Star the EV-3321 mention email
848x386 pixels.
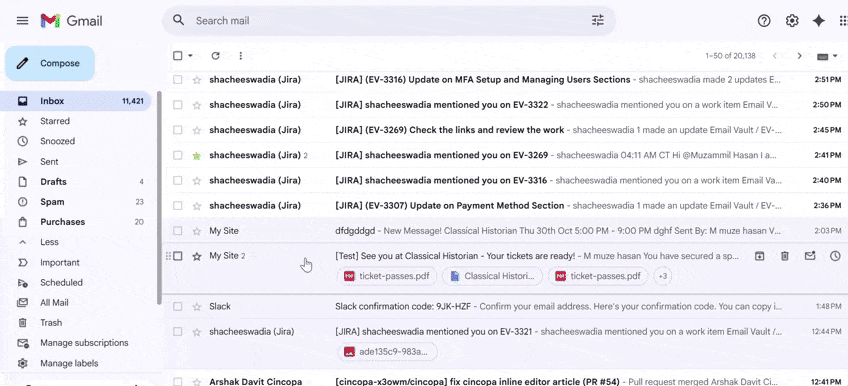[197, 331]
